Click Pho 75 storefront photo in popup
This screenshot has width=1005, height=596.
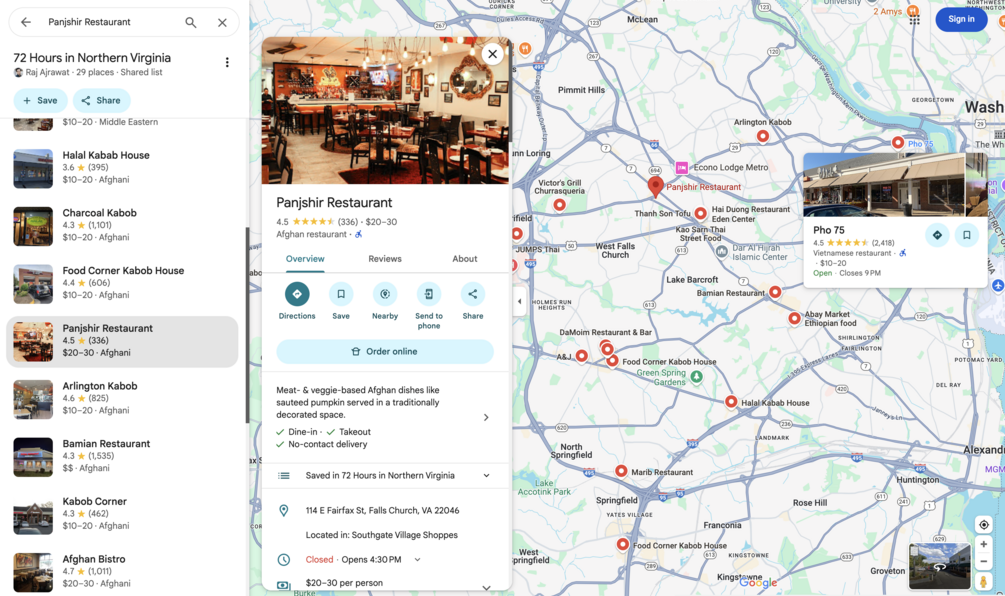pyautogui.click(x=883, y=185)
